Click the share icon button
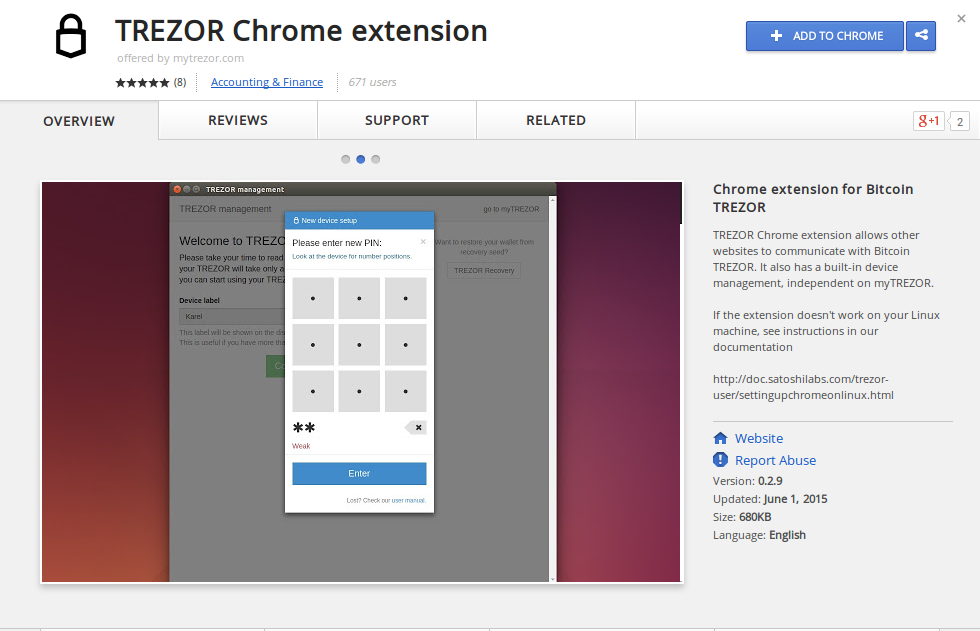 921,36
